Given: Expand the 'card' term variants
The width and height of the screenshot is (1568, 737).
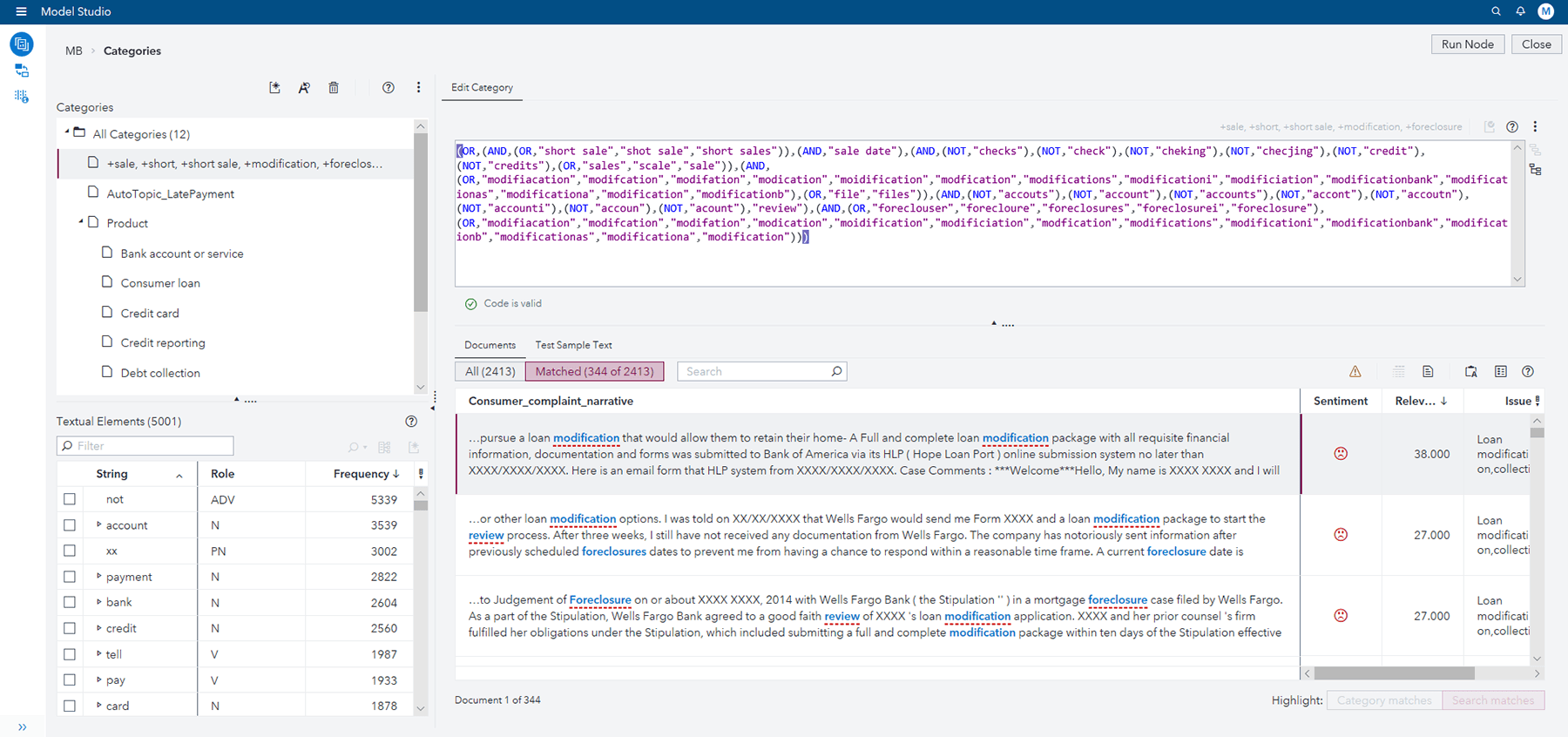Looking at the screenshot, I should pyautogui.click(x=98, y=705).
